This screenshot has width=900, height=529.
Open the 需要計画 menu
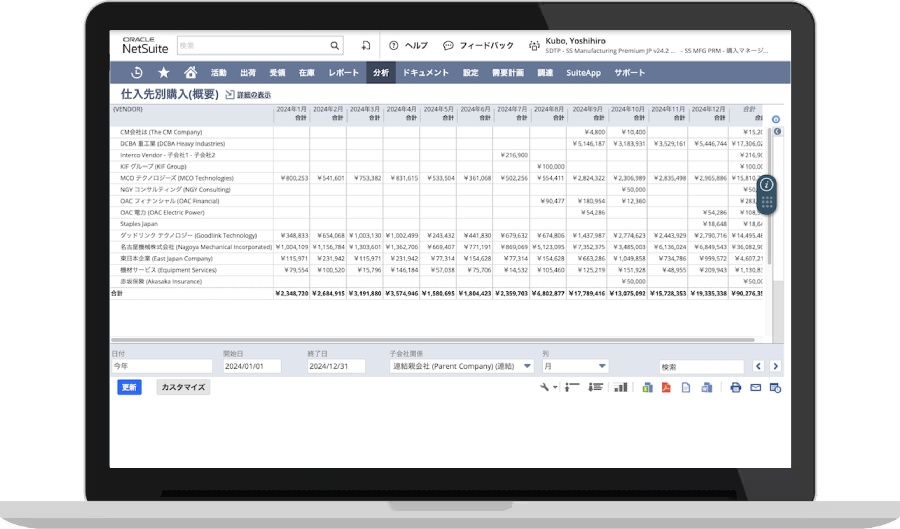click(508, 73)
